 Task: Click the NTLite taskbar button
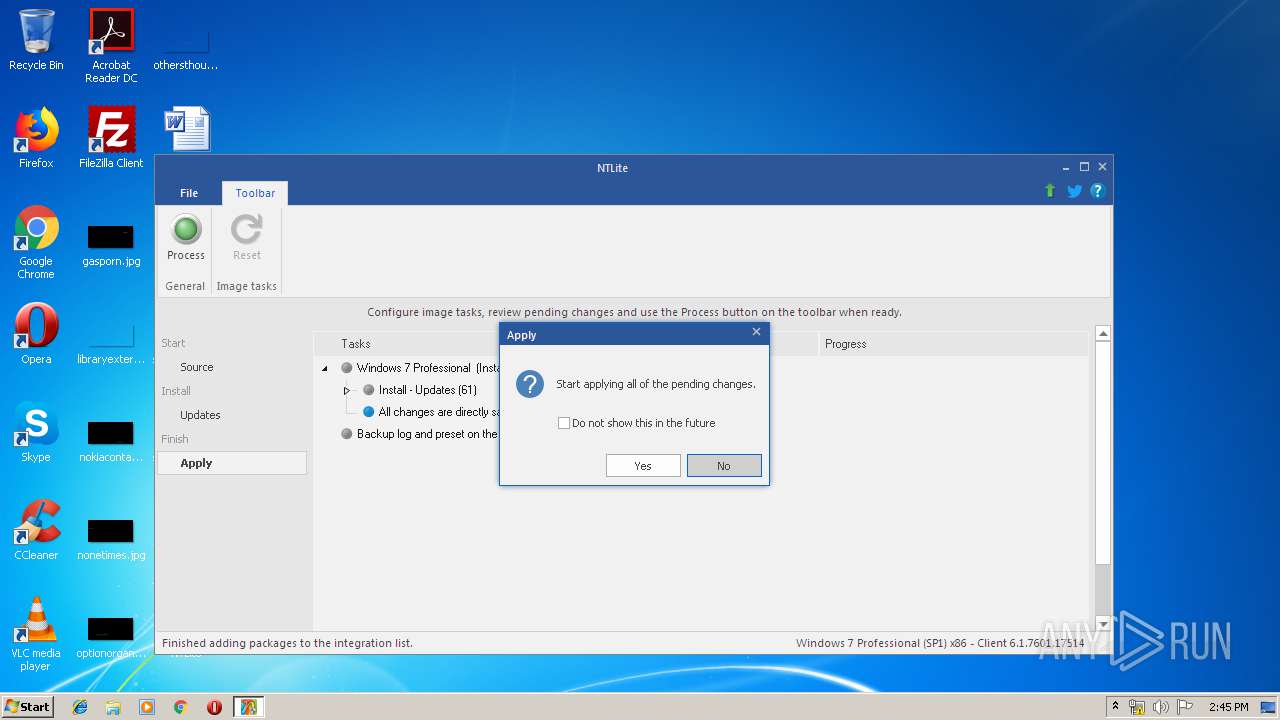tap(248, 707)
